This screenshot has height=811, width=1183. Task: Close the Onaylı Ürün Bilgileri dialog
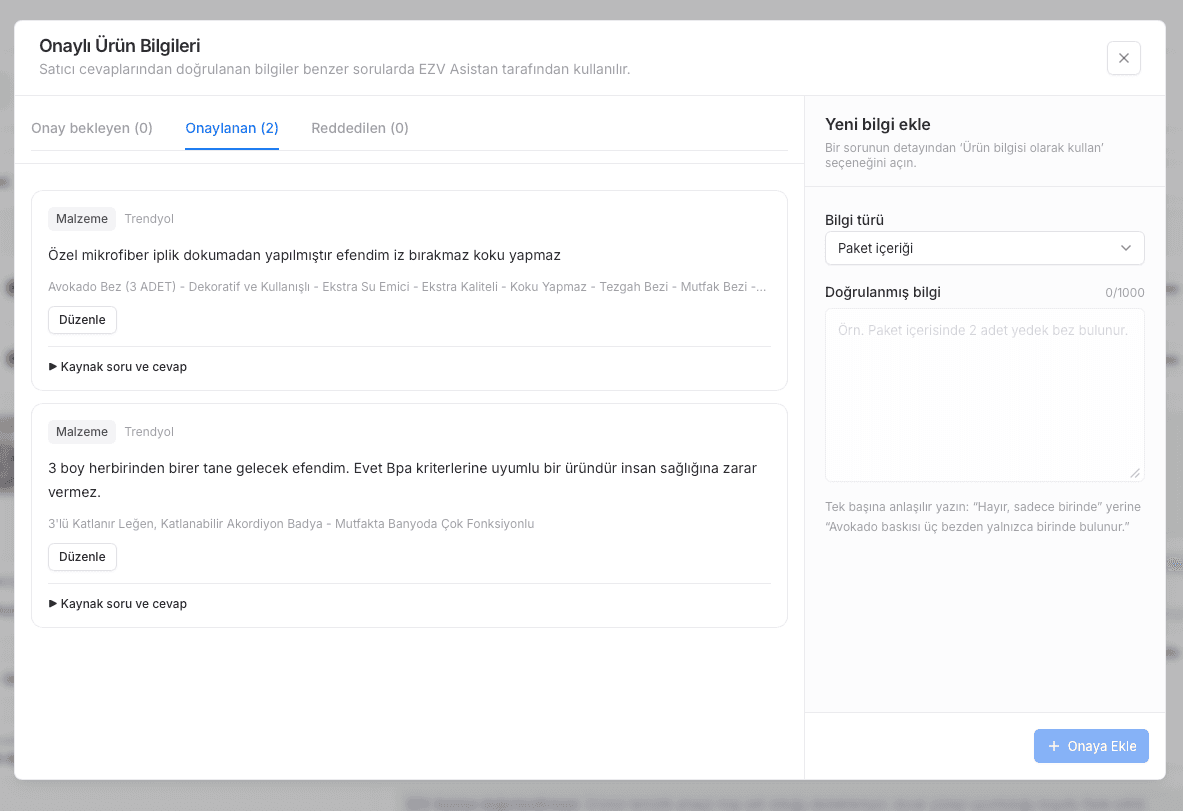pos(1123,58)
